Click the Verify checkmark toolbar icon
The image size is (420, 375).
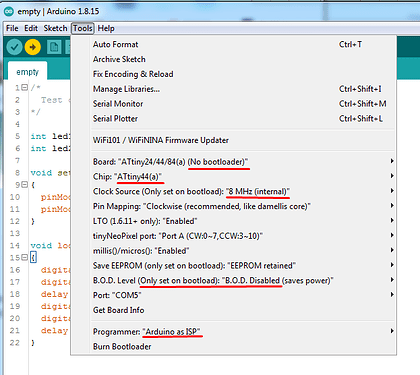pyautogui.click(x=14, y=47)
